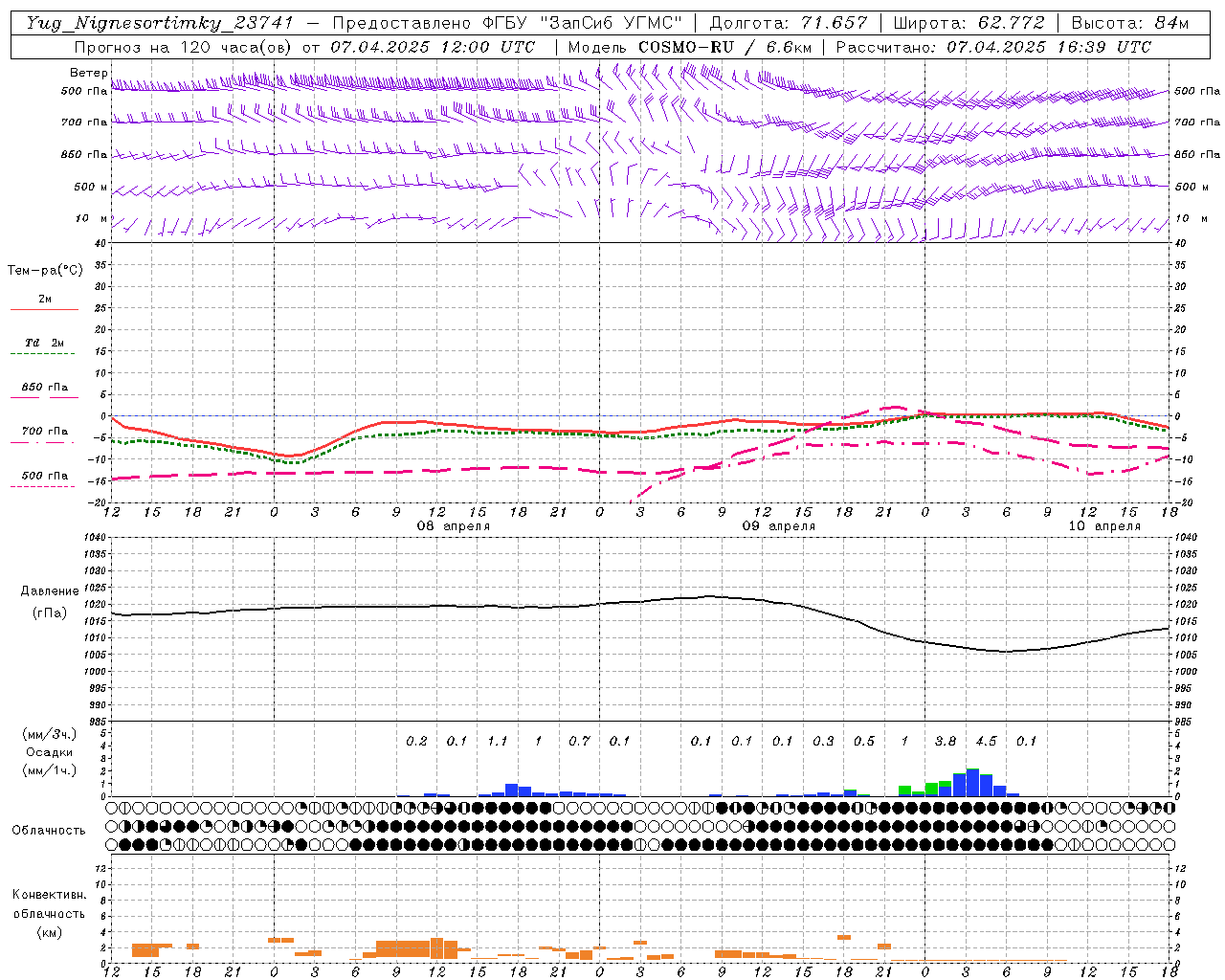
Task: Click the 850 гПа temperature legend entry
Action: point(44,388)
